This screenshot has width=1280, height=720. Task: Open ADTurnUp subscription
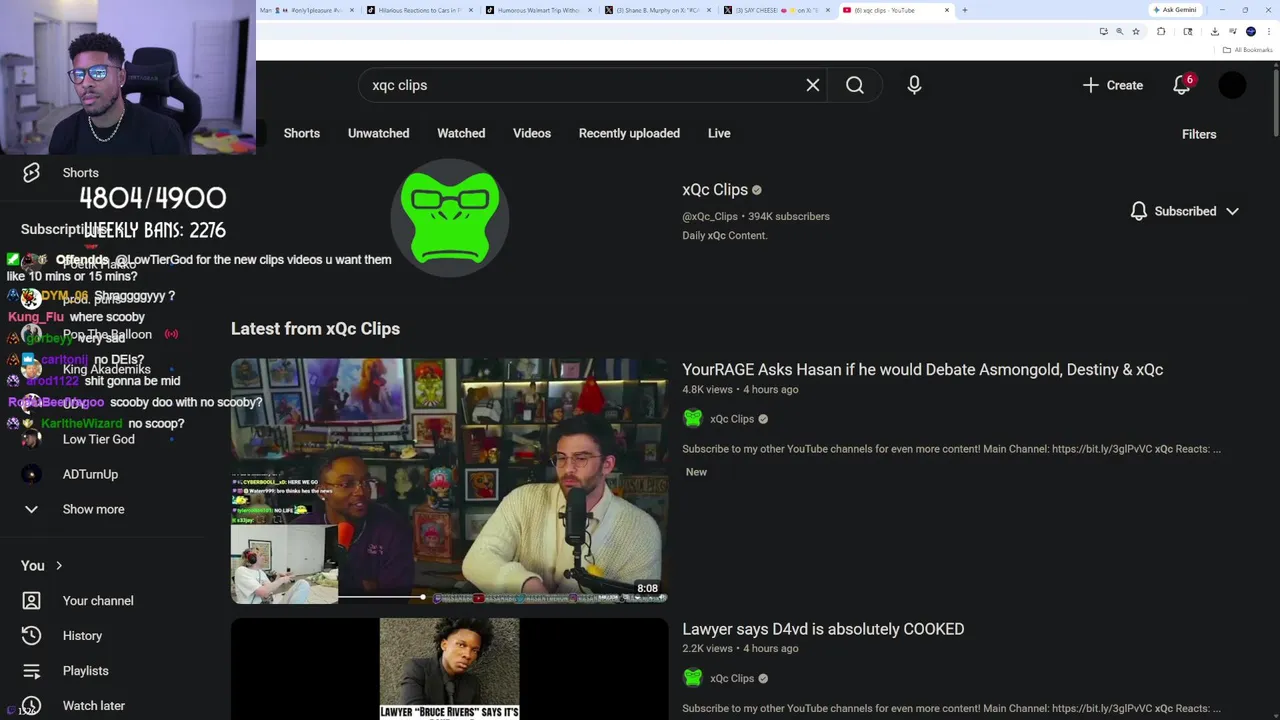[x=90, y=474]
